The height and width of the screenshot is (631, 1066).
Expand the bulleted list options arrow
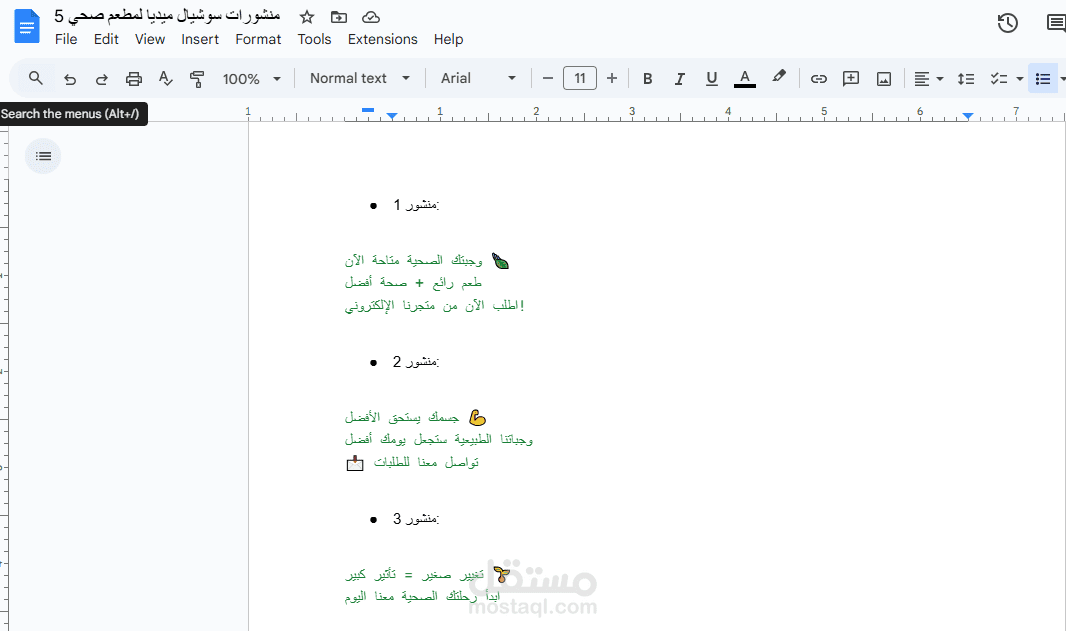[1063, 79]
